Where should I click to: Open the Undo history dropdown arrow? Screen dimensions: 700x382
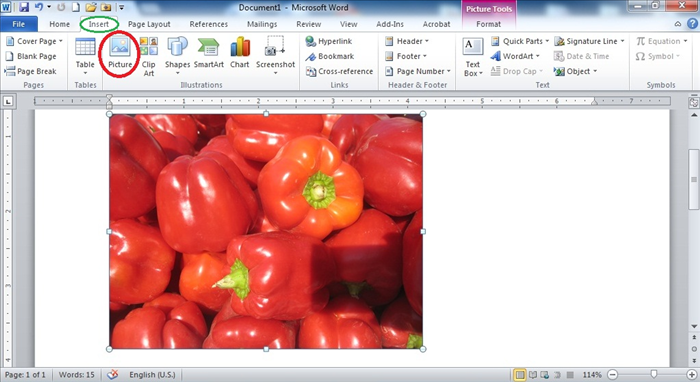[49, 7]
